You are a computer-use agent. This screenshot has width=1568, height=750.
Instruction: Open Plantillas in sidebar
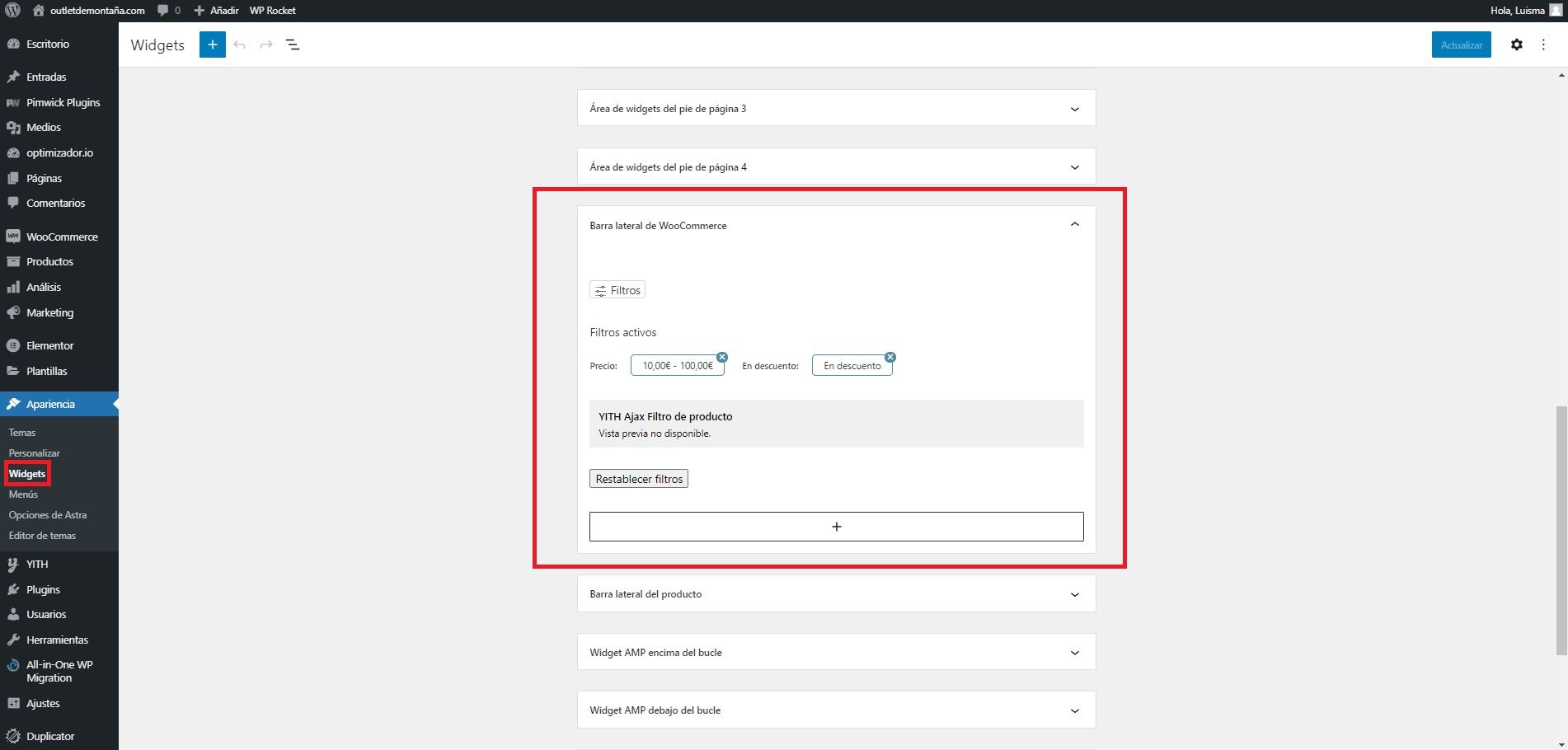coord(47,371)
